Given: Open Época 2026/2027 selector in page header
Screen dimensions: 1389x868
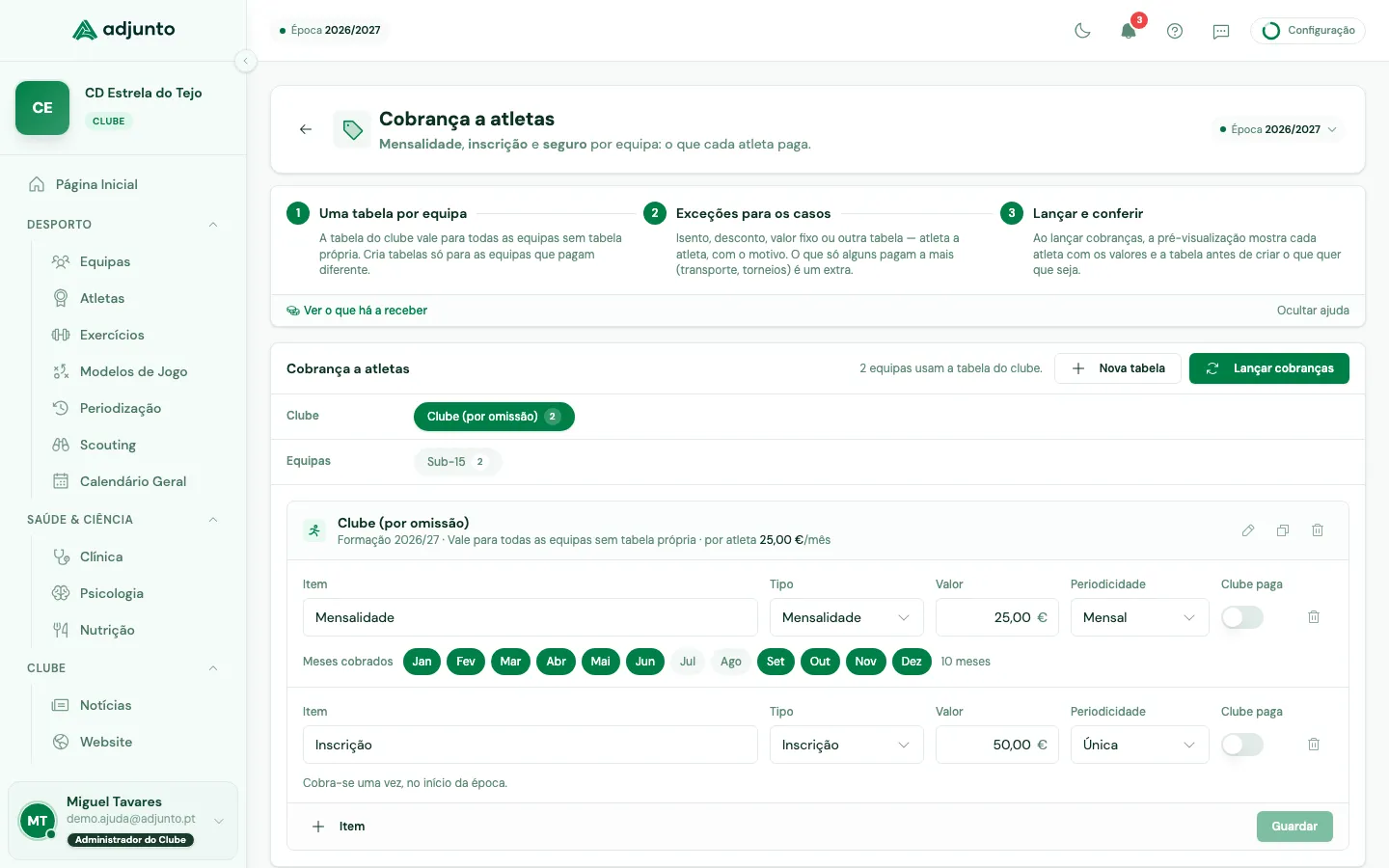Looking at the screenshot, I should point(1278,129).
